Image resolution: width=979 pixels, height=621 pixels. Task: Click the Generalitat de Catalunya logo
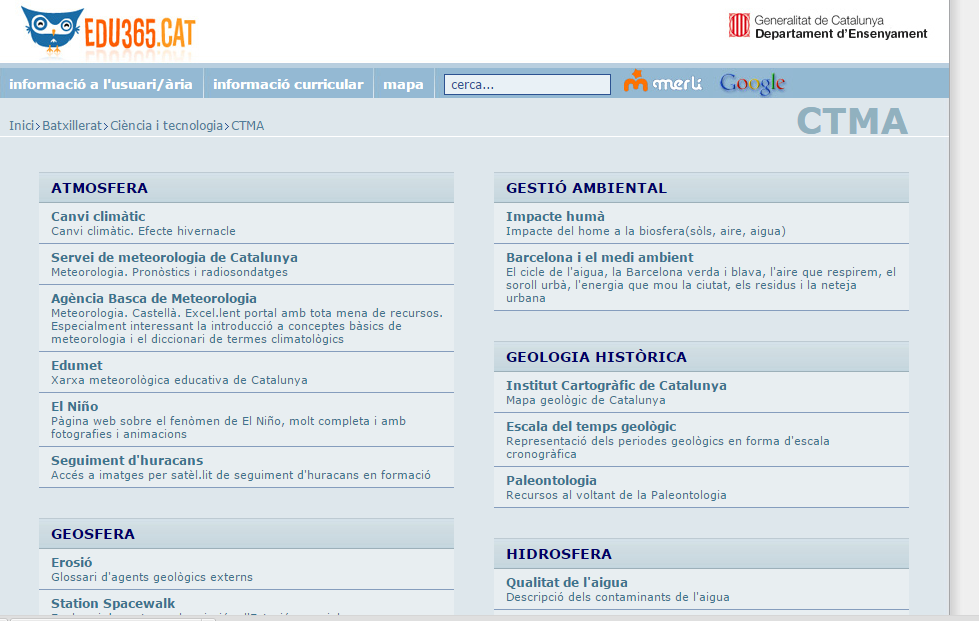click(828, 26)
